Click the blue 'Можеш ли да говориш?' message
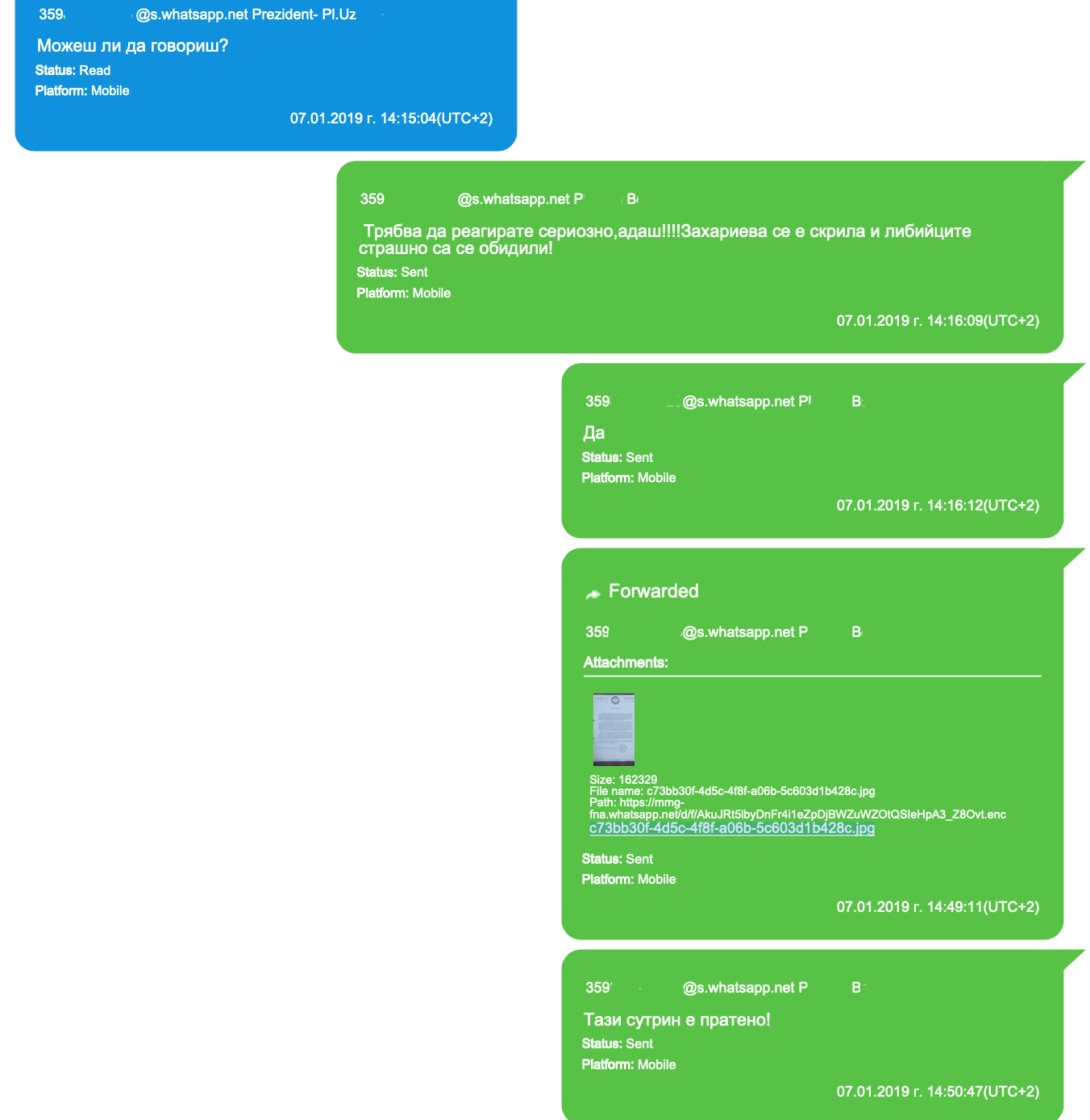This screenshot has height=1120, width=1090. pos(133,46)
